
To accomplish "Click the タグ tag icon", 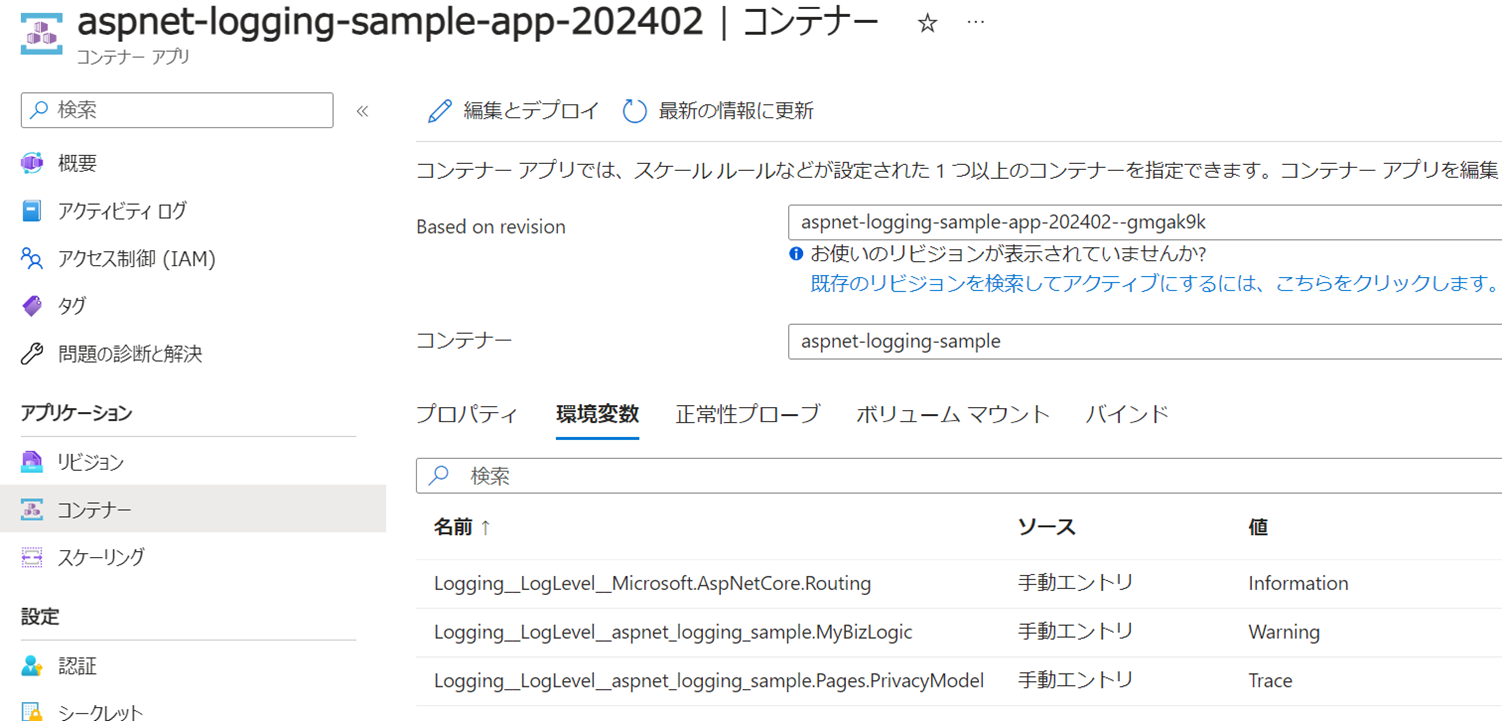I will coord(32,306).
